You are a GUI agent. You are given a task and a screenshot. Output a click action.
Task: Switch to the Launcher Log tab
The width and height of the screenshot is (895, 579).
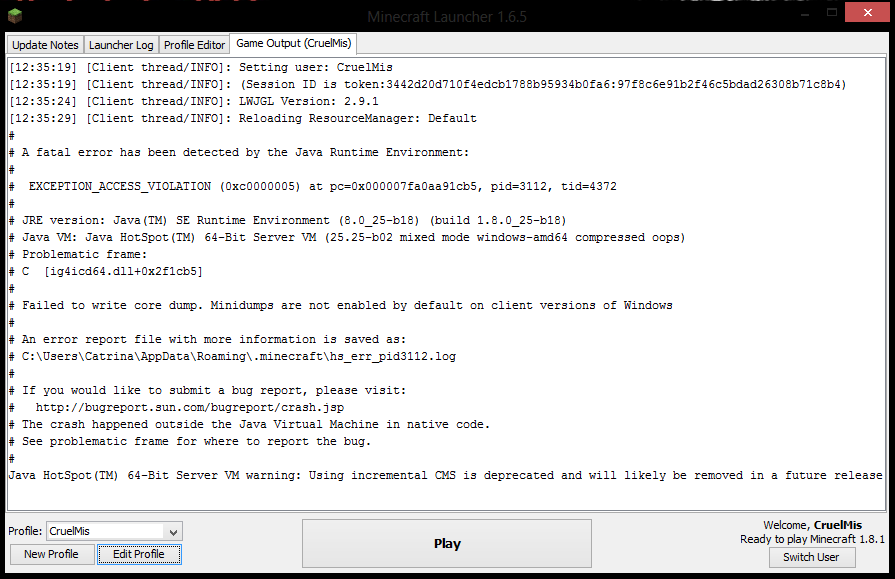pyautogui.click(x=121, y=45)
